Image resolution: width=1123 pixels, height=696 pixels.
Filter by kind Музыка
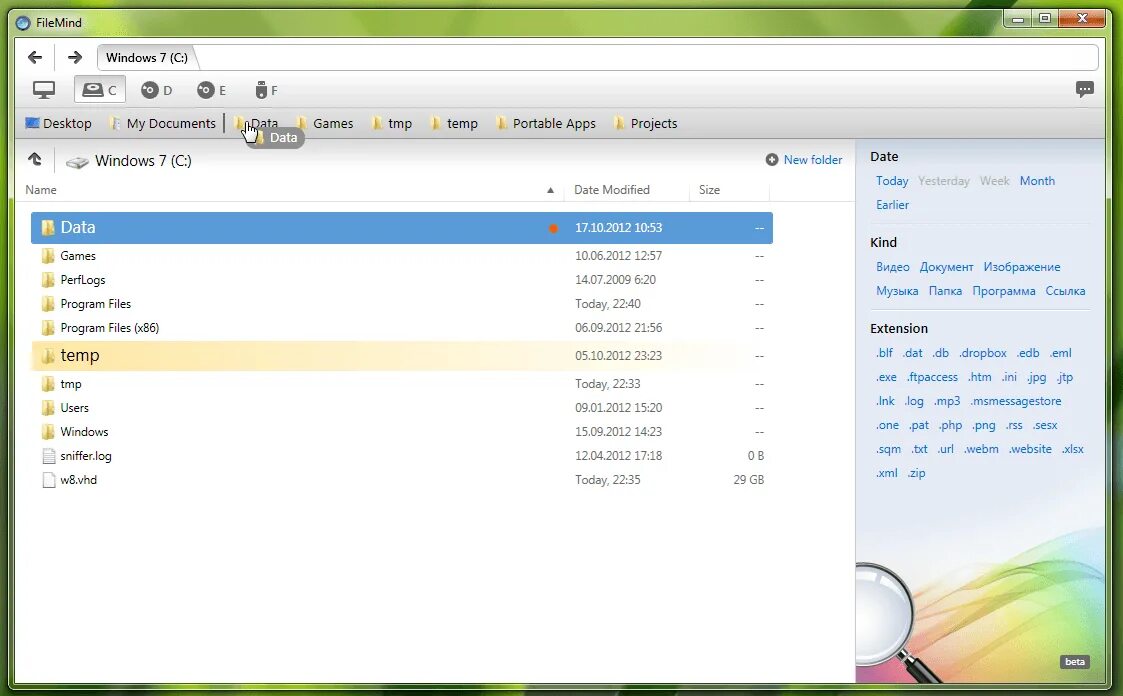tap(897, 291)
